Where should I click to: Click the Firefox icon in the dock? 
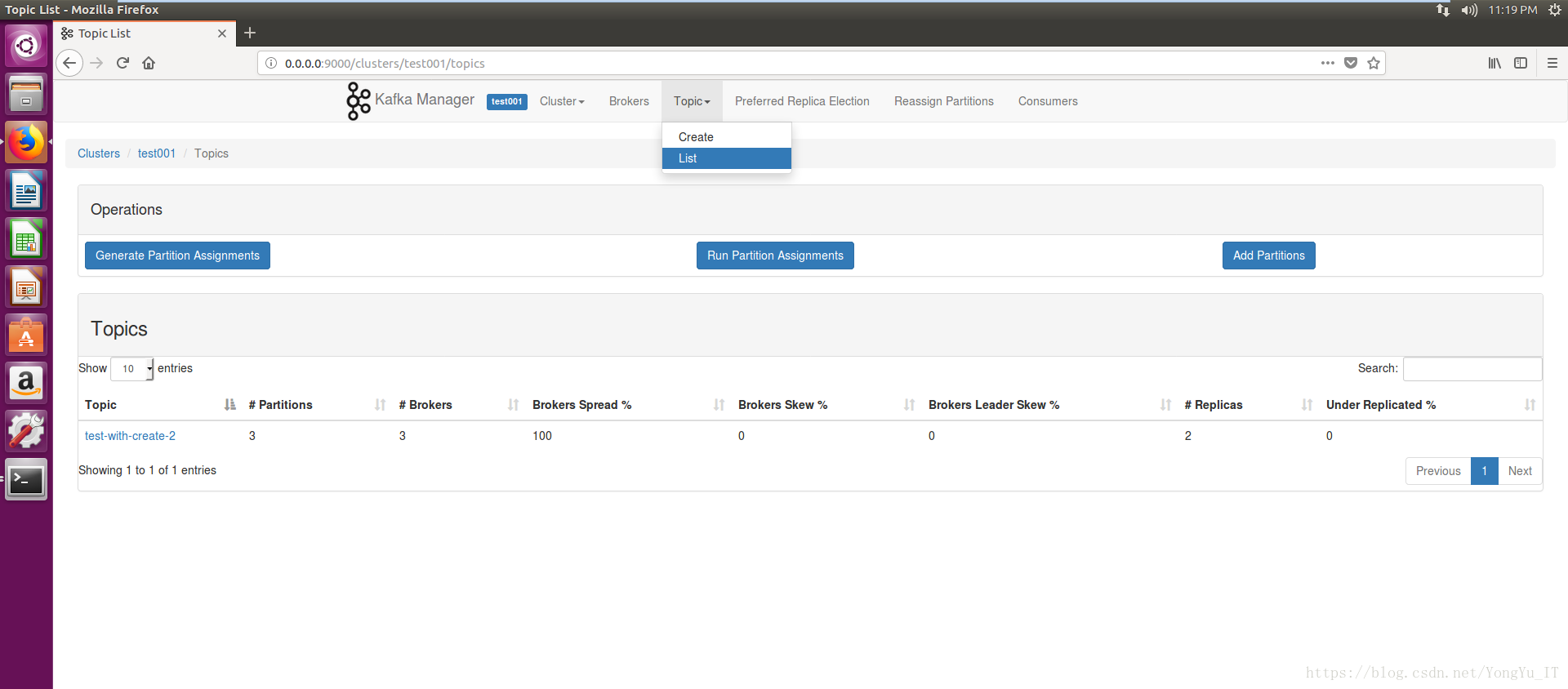[26, 142]
